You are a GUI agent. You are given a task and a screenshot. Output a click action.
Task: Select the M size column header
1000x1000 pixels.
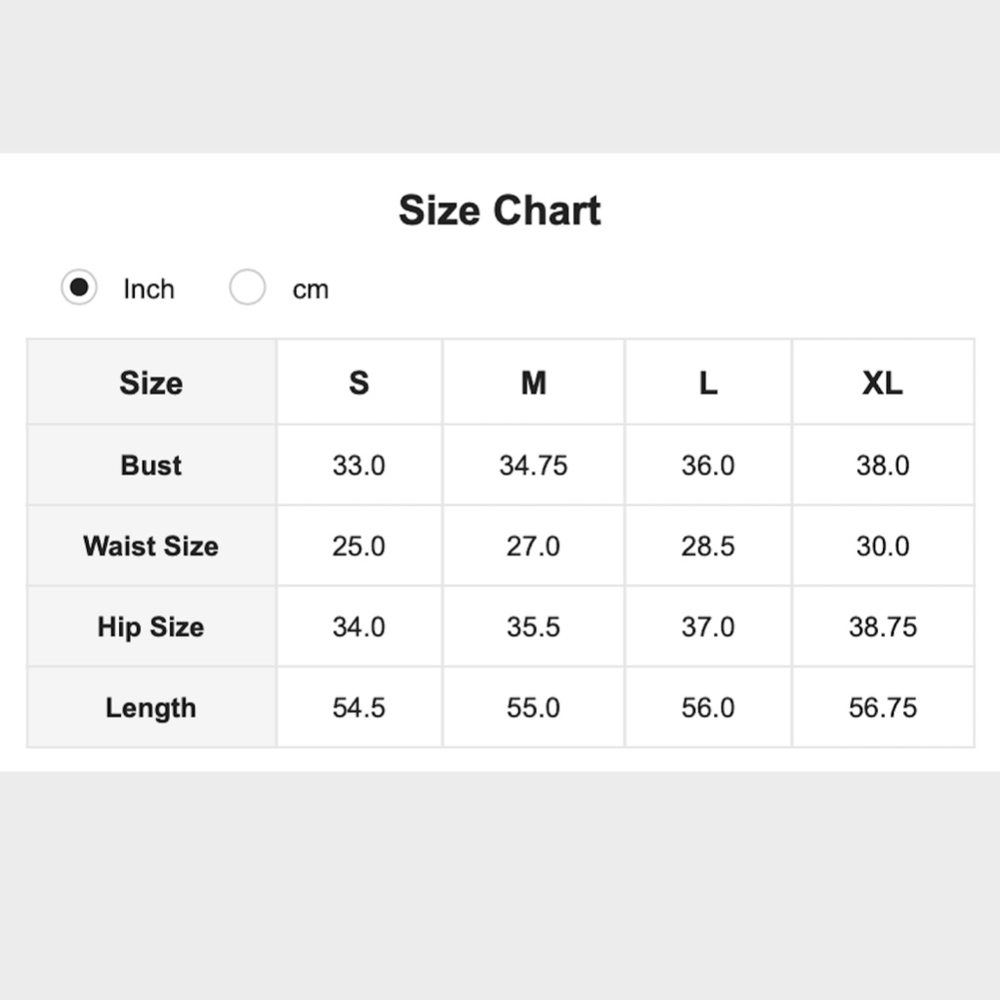click(x=533, y=383)
